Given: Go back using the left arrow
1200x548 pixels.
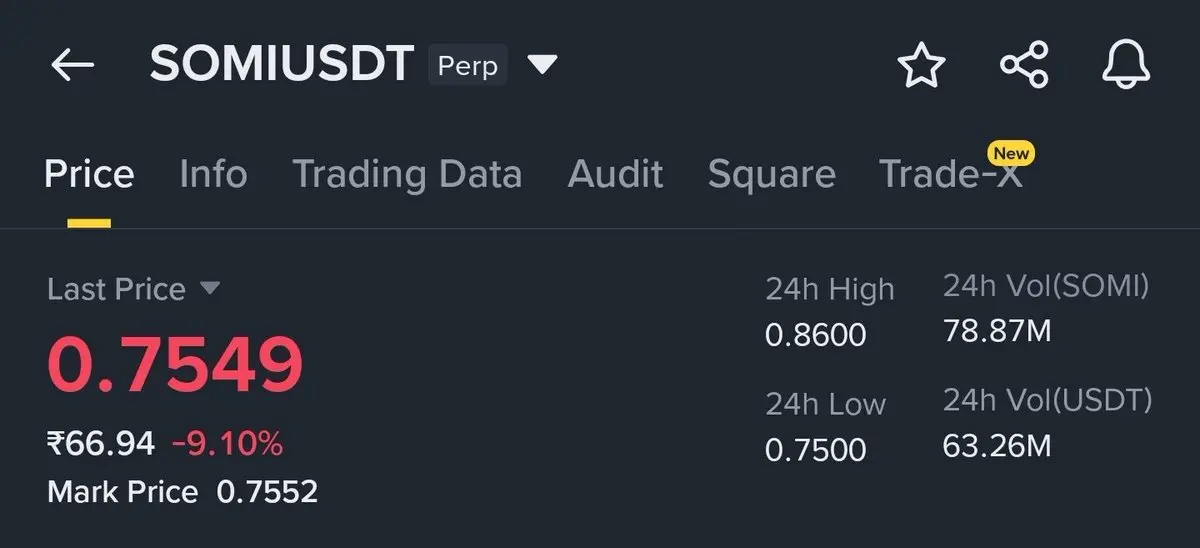Looking at the screenshot, I should click(72, 66).
